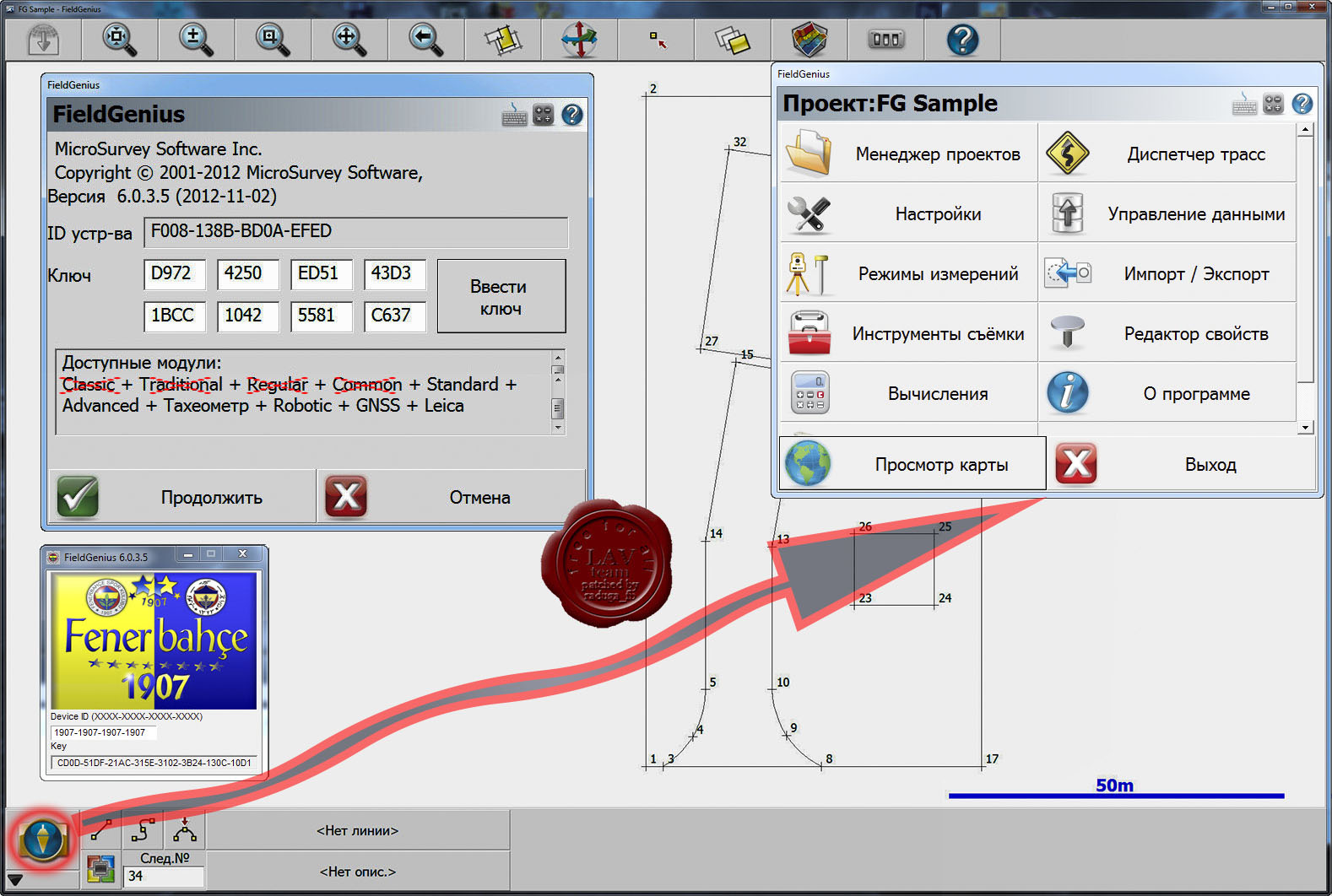Click keyboard icon in project menu header
This screenshot has height=896, width=1332.
tap(1244, 104)
